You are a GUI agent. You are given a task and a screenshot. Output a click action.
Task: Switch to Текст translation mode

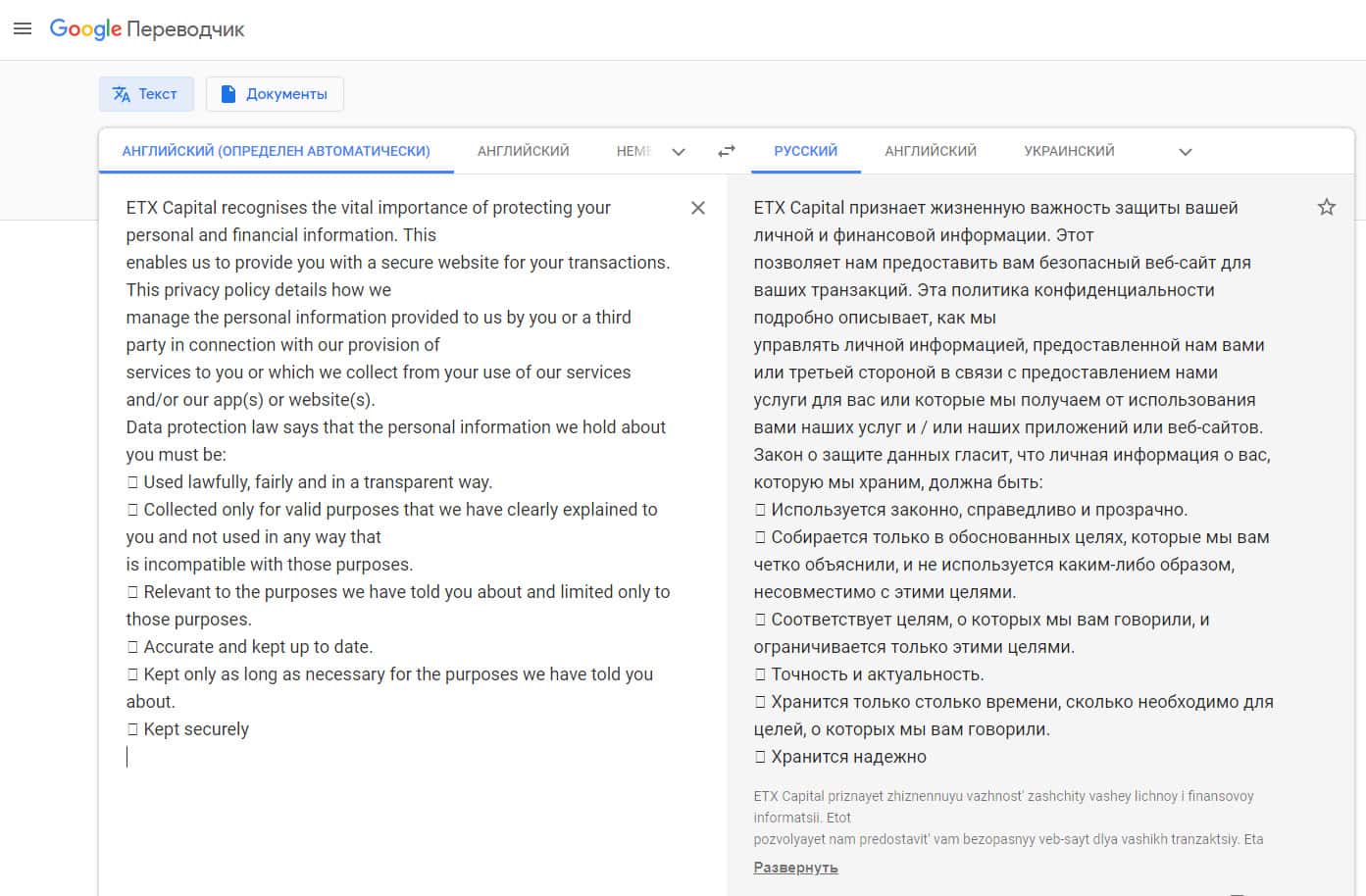(x=146, y=94)
